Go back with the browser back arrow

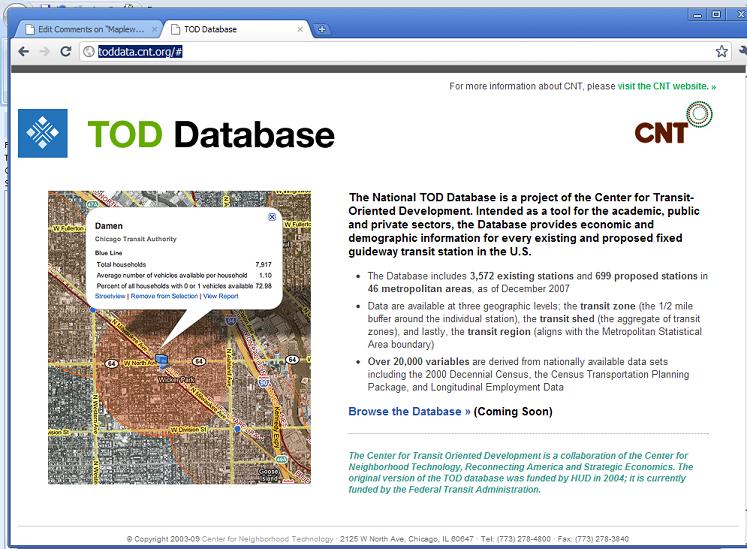(x=23, y=51)
